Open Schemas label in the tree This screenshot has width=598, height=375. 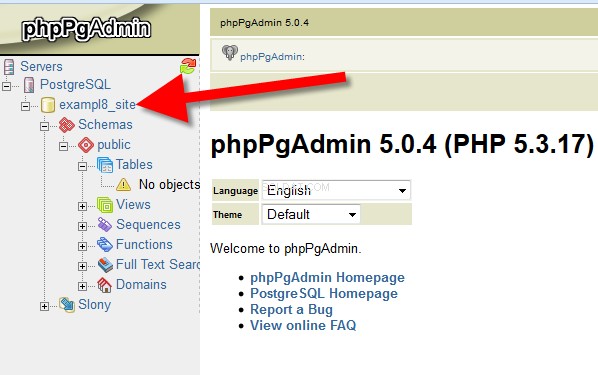[105, 124]
